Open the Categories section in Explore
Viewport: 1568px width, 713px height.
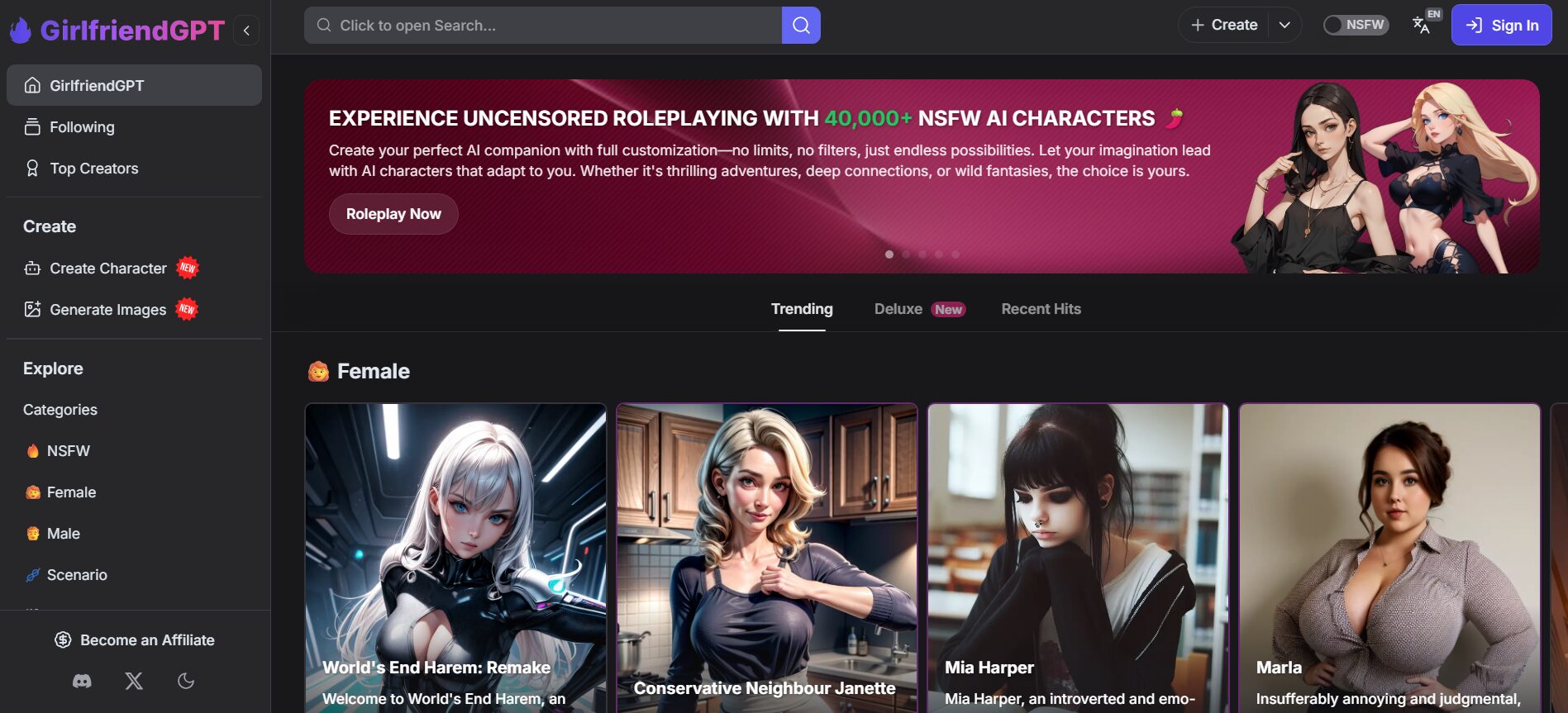60,410
